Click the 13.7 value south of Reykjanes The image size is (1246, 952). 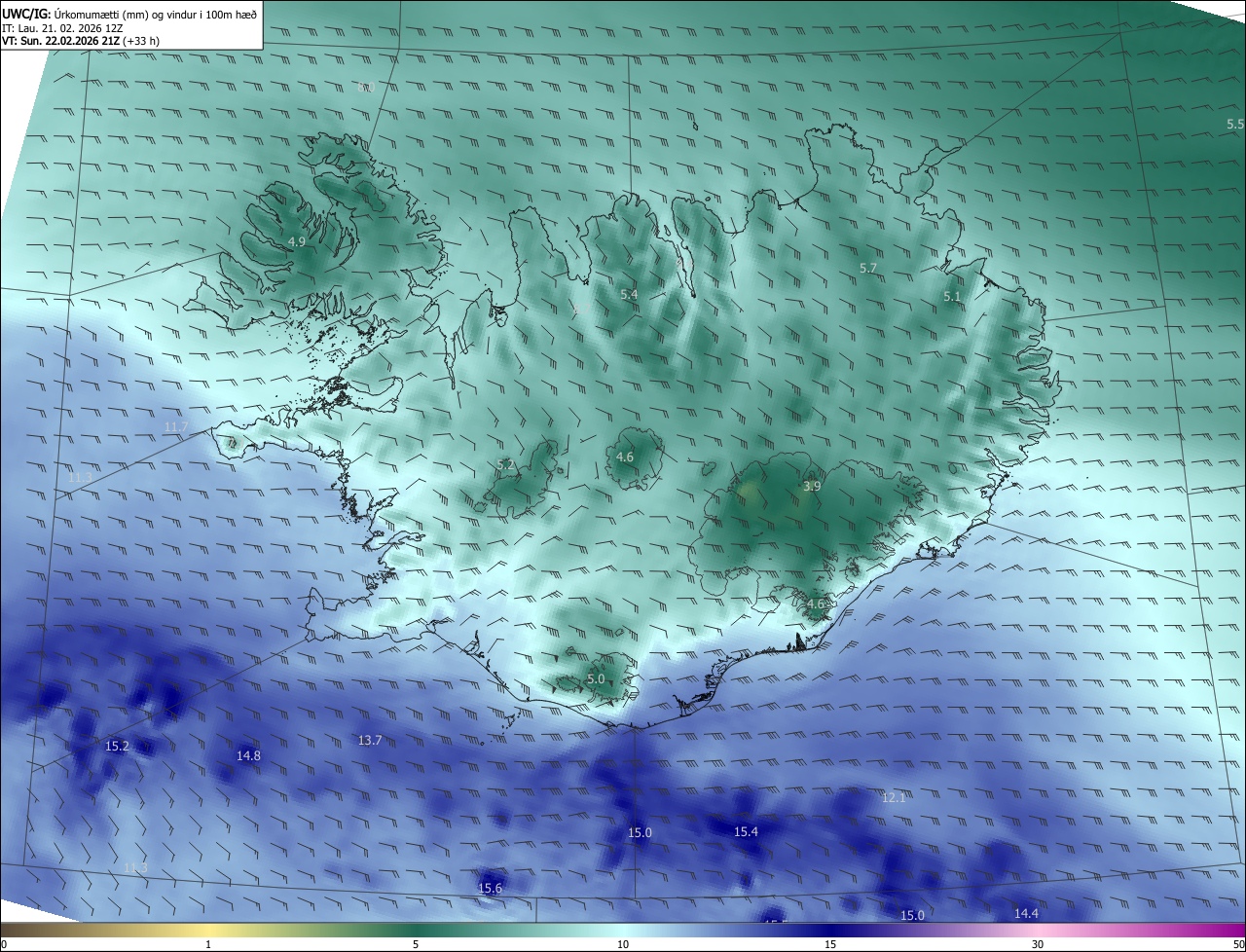tap(370, 741)
